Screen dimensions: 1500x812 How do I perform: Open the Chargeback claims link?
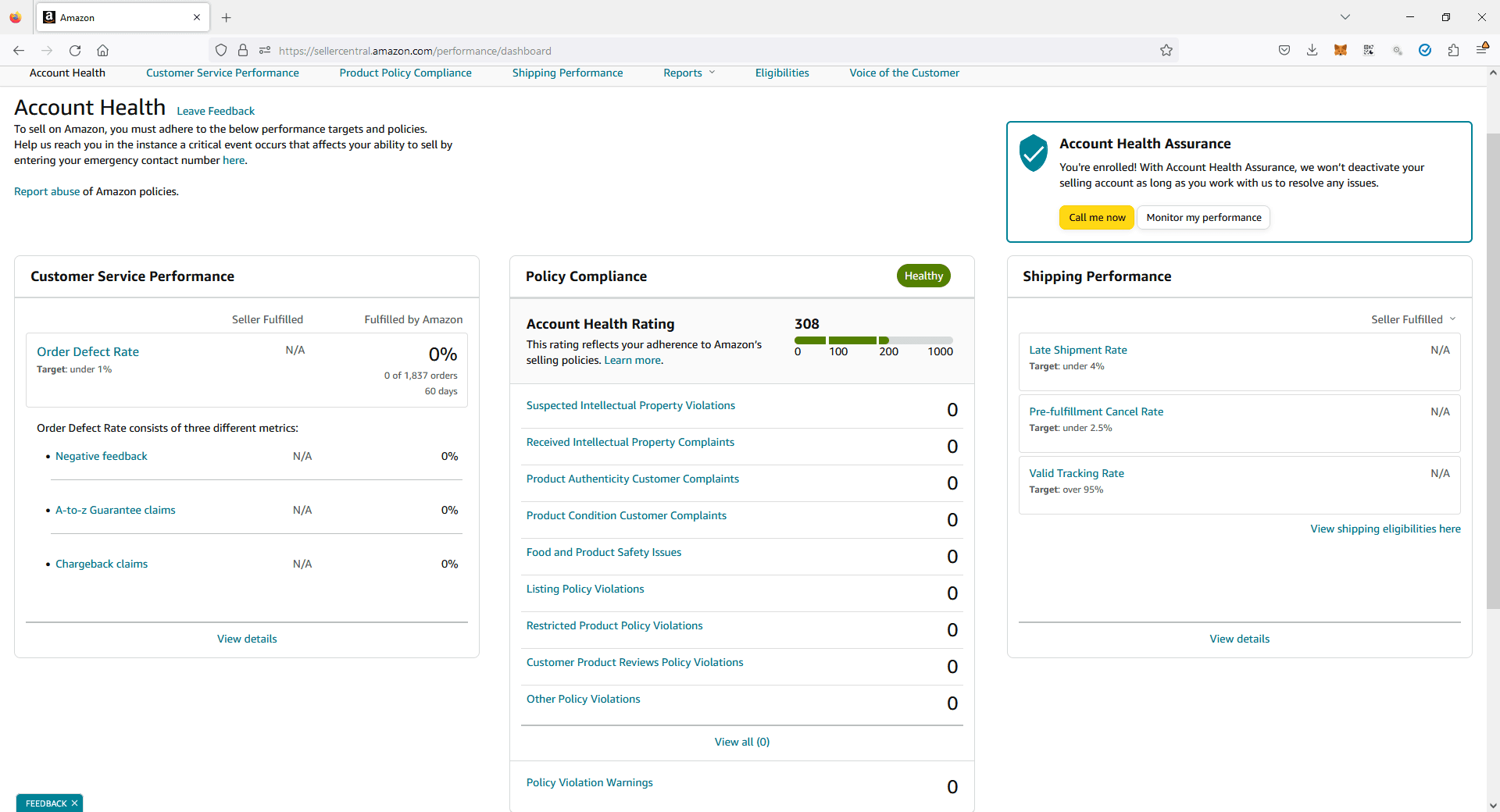102,564
